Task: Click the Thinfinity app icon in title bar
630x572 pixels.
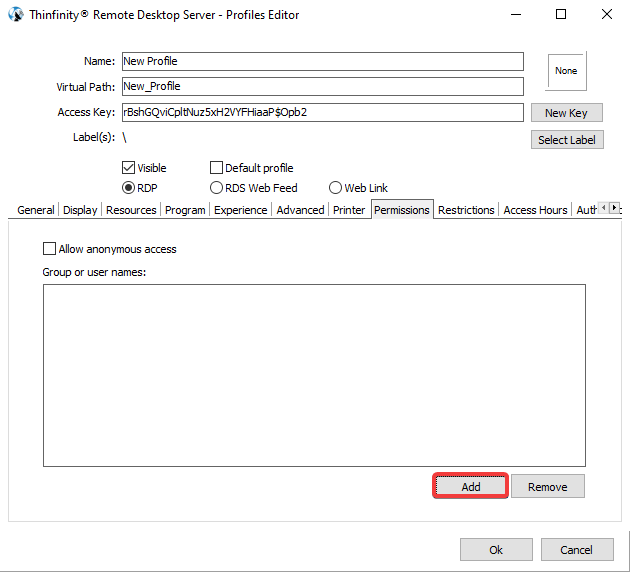Action: (16, 14)
